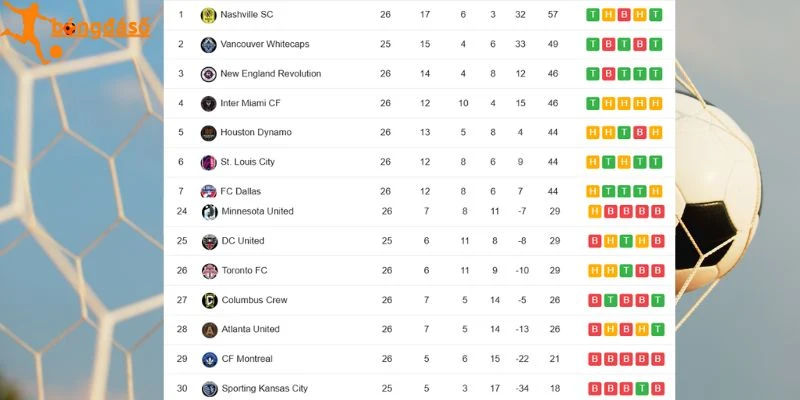Click the Vancouver Whitecaps team crest
Screen dimensions: 800x400
click(x=208, y=44)
